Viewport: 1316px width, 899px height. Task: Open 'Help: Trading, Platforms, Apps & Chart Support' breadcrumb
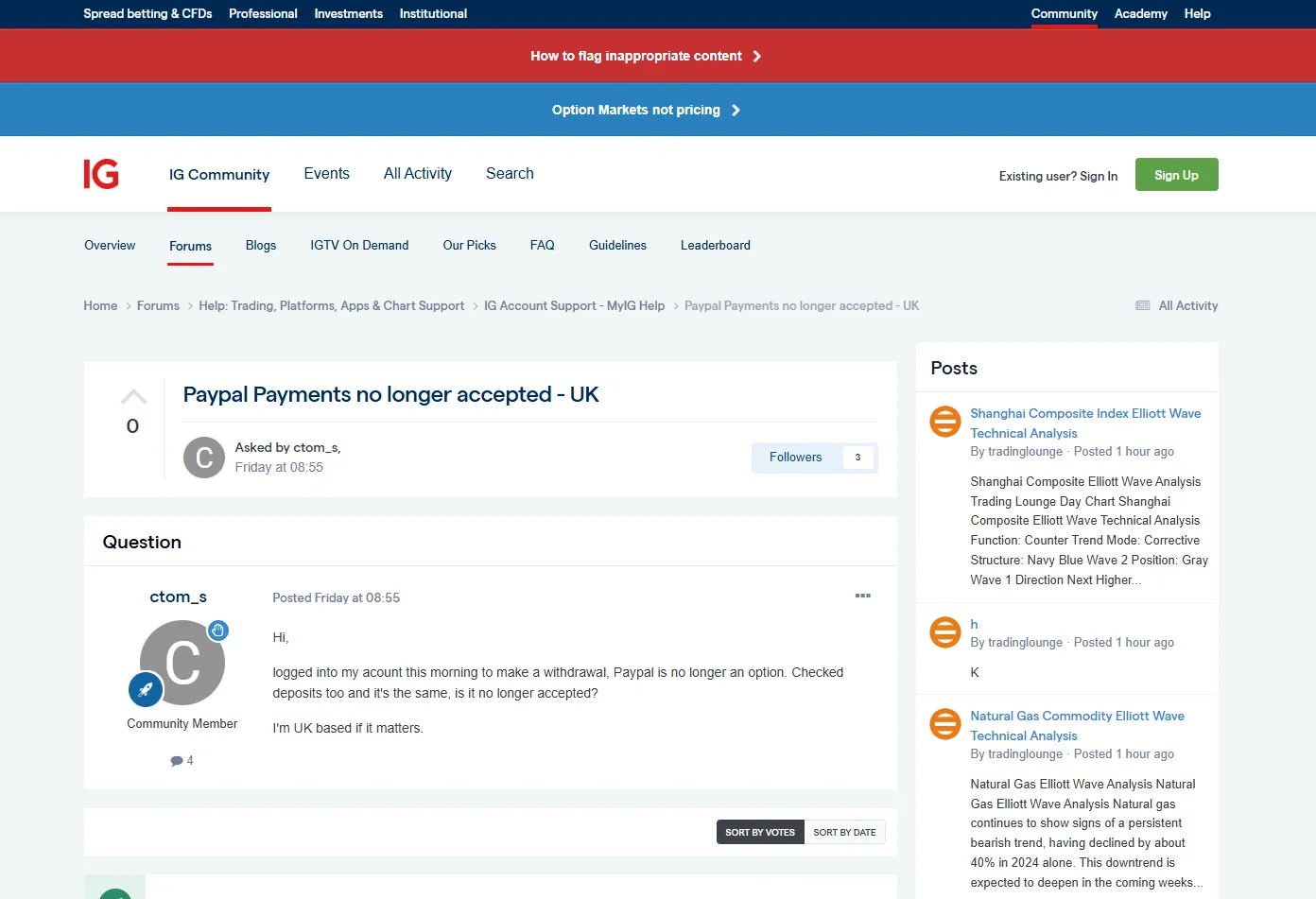point(331,306)
